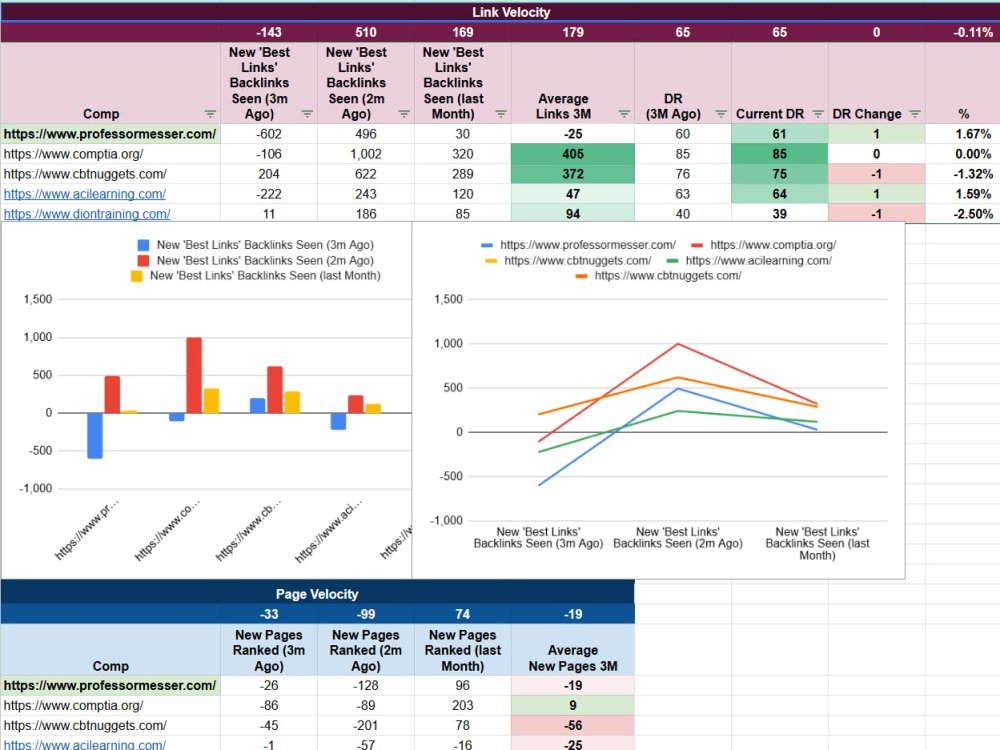The image size is (1000, 750).
Task: Click the 1.67% percentage cell
Action: coord(963,134)
